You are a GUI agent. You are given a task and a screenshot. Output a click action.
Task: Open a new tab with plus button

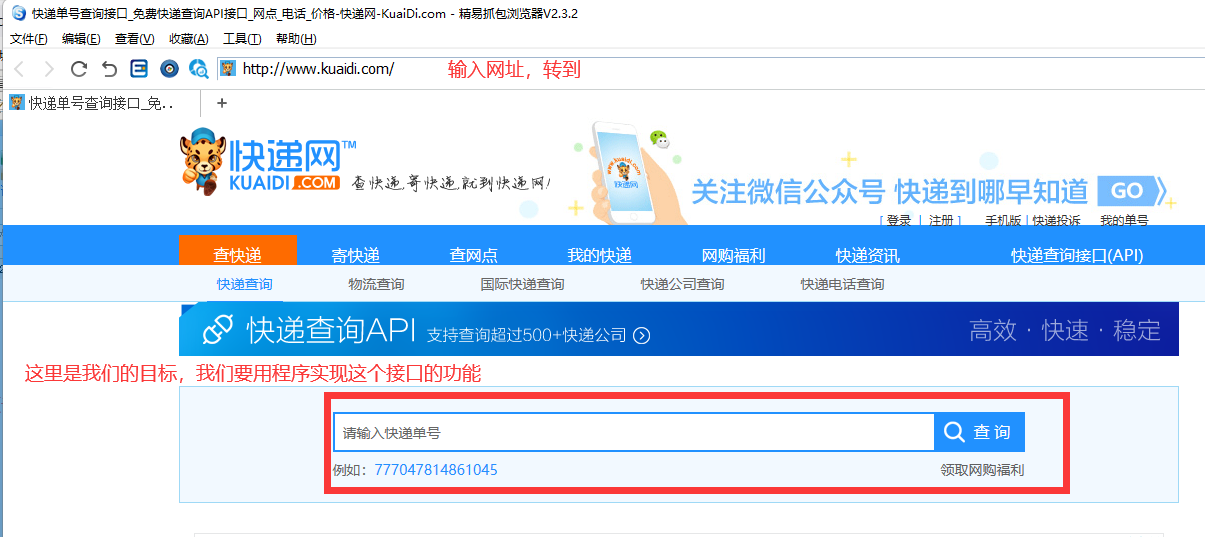pyautogui.click(x=222, y=102)
